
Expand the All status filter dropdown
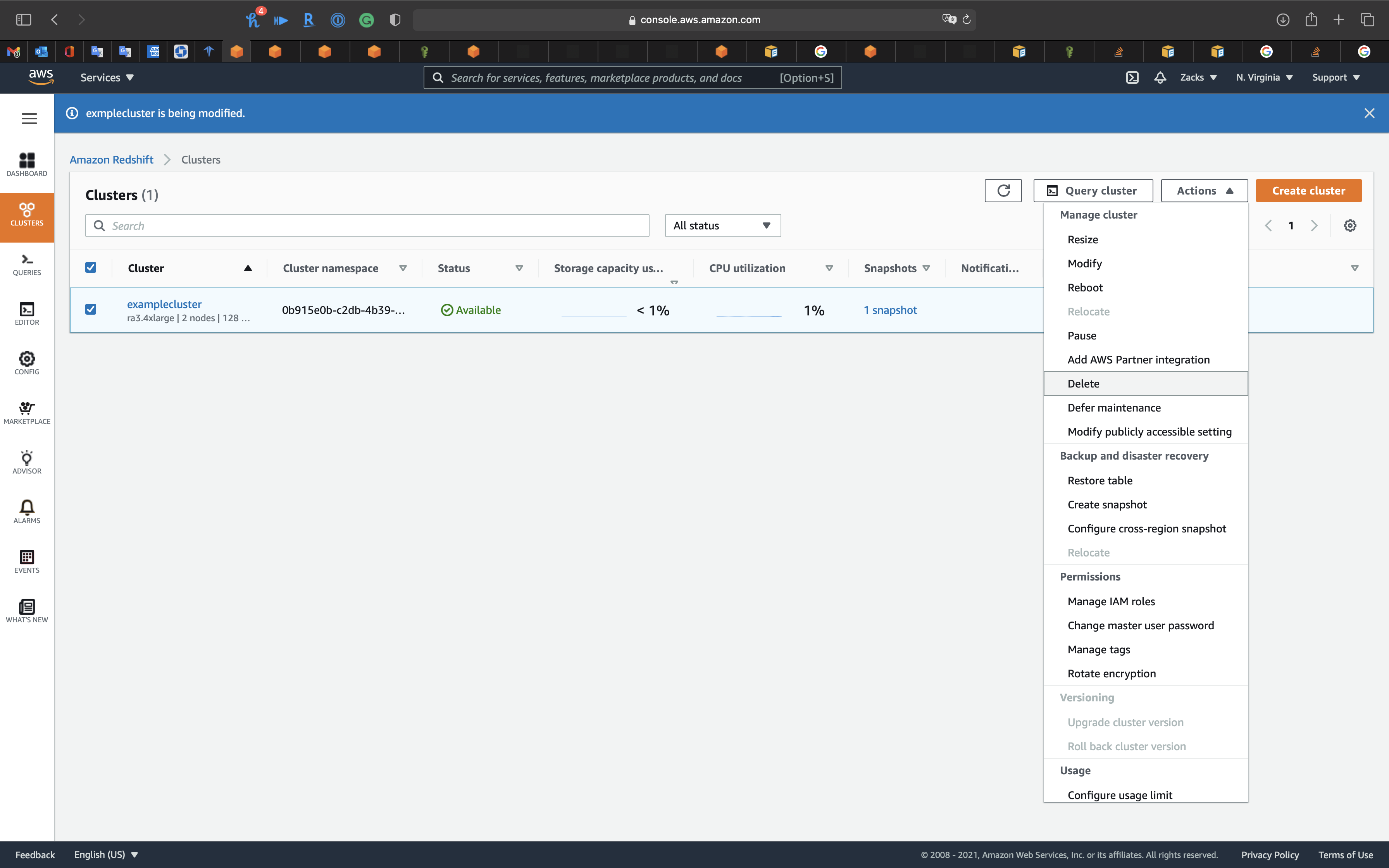(x=722, y=226)
